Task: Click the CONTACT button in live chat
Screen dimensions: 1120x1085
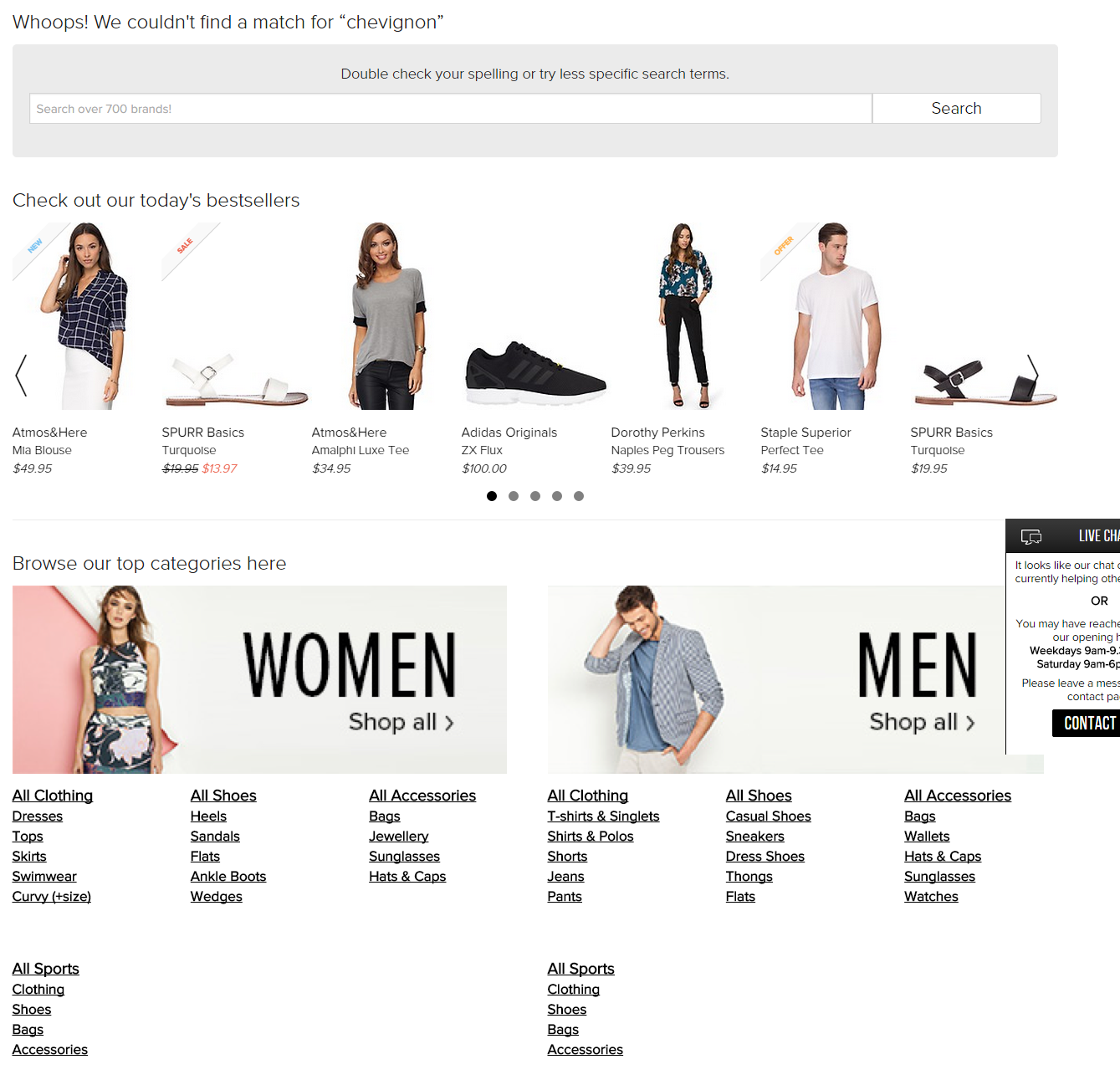Action: [x=1086, y=723]
